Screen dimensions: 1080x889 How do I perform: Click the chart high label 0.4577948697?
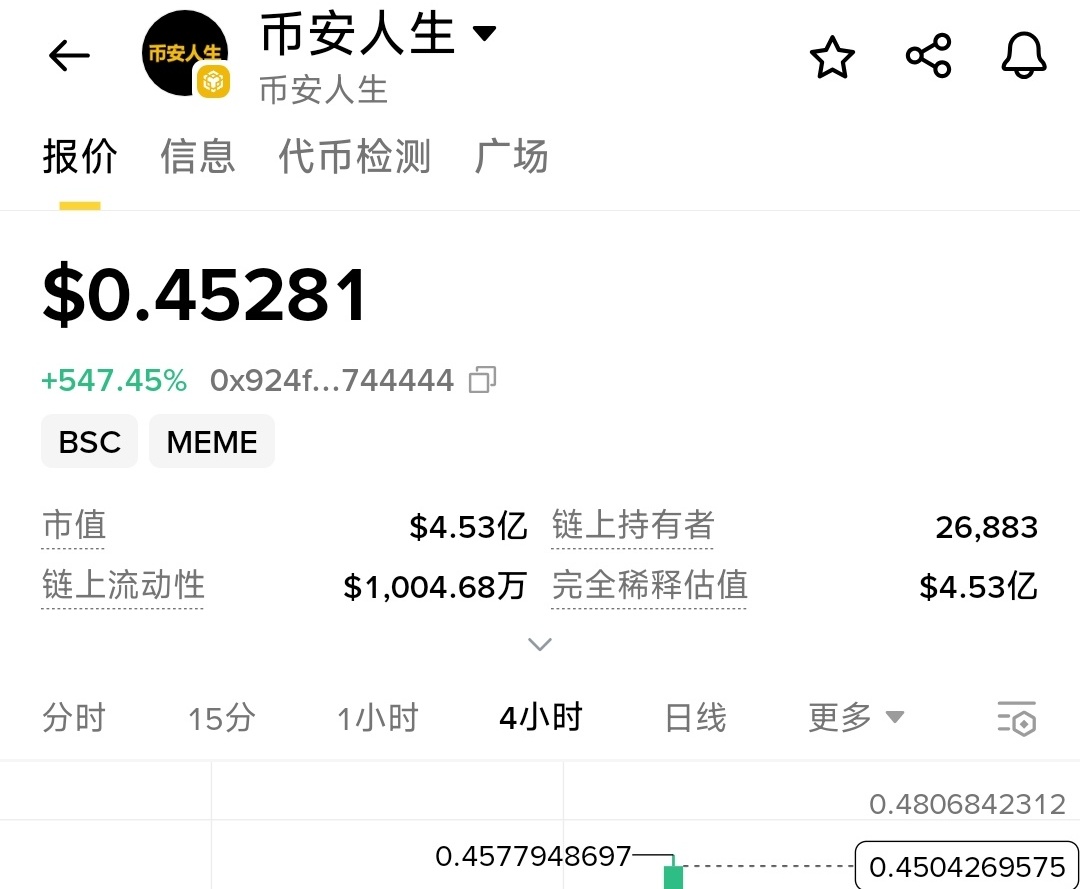coord(533,857)
